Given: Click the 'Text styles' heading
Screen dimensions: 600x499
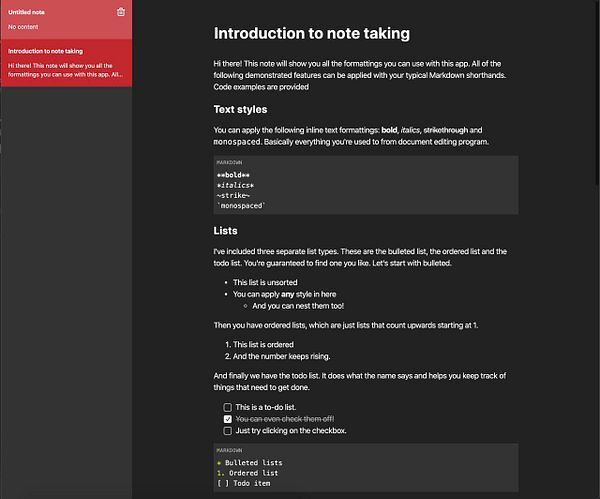Looking at the screenshot, I should point(240,109).
